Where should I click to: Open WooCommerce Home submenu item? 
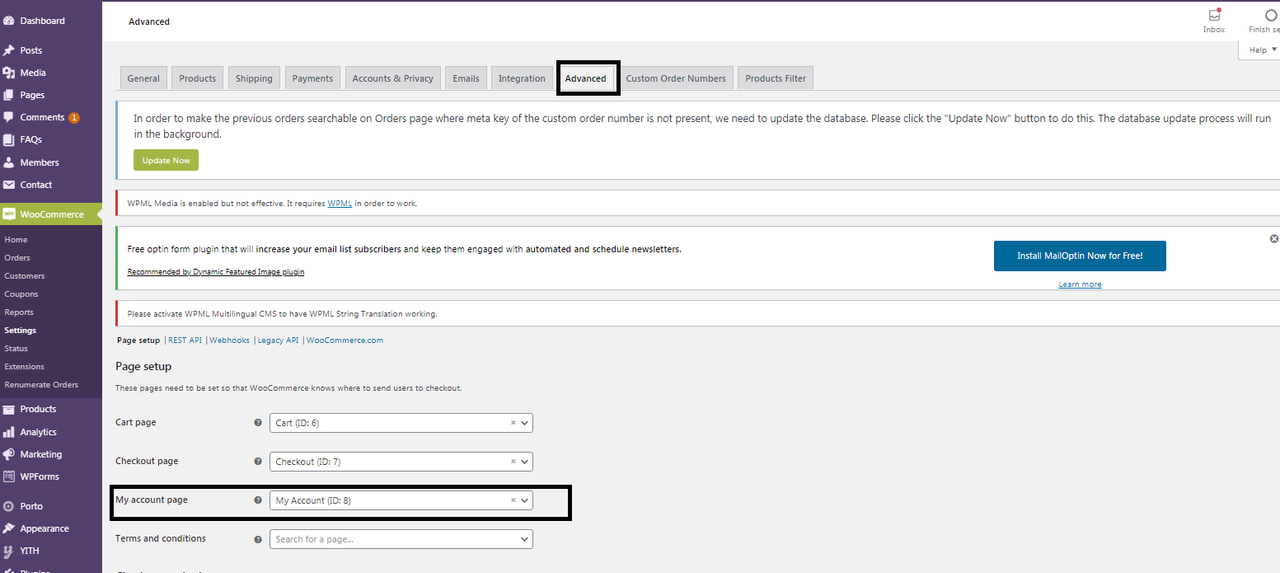16,240
